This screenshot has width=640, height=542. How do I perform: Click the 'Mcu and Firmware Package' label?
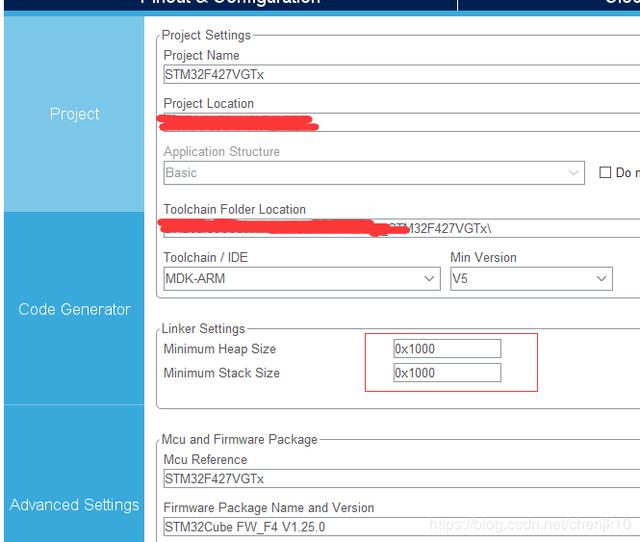point(240,439)
